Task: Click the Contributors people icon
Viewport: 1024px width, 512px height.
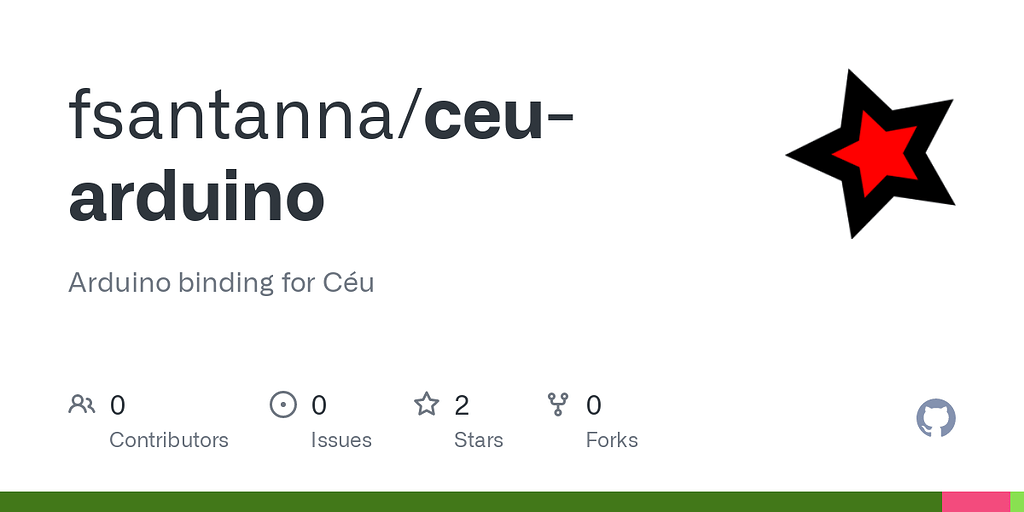Action: (x=82, y=405)
